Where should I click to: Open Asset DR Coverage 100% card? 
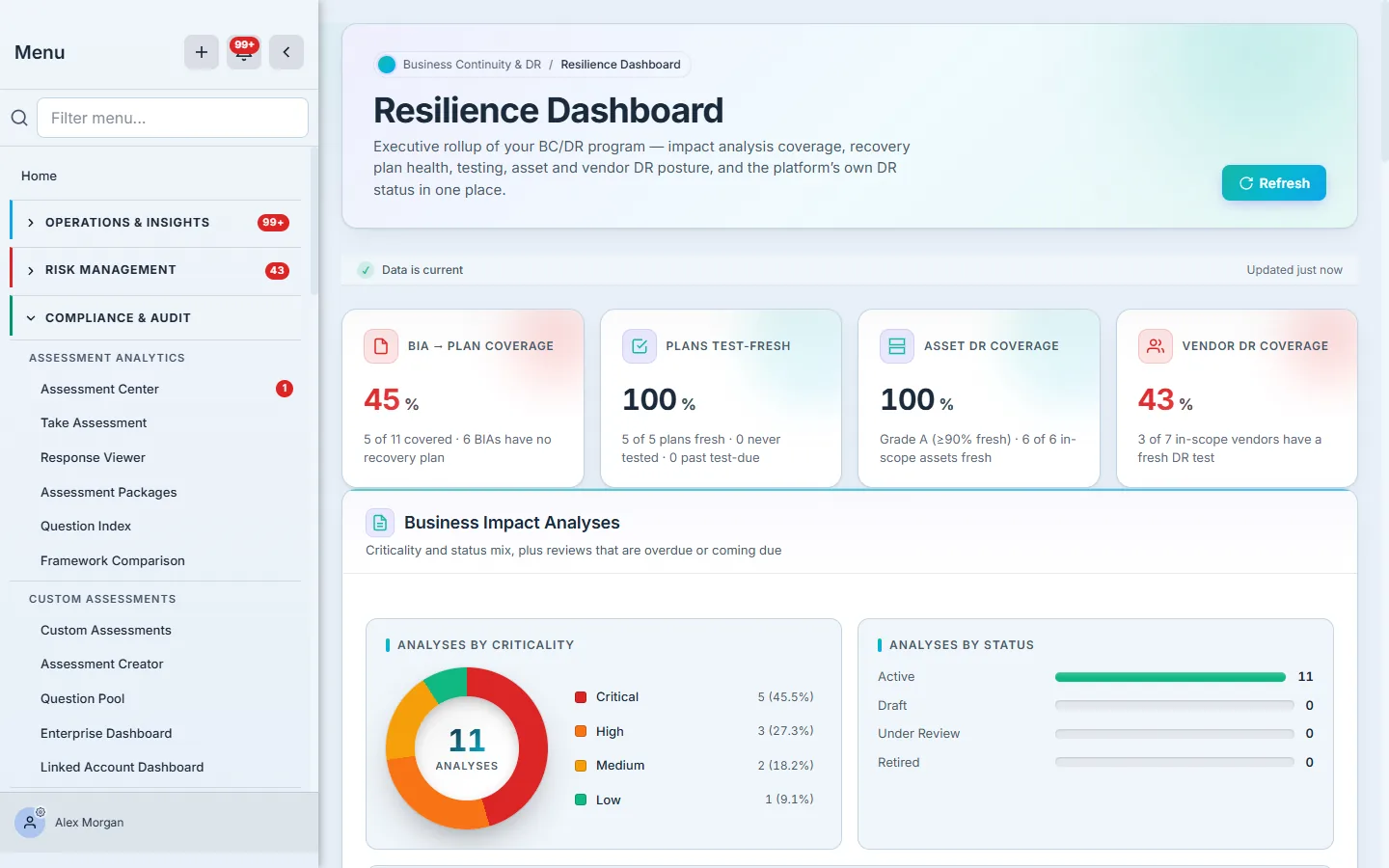tap(979, 398)
